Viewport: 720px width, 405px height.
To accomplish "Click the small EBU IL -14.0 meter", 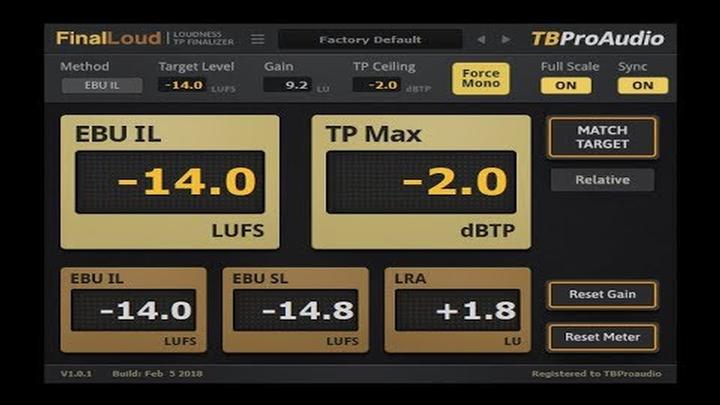I will [134, 310].
